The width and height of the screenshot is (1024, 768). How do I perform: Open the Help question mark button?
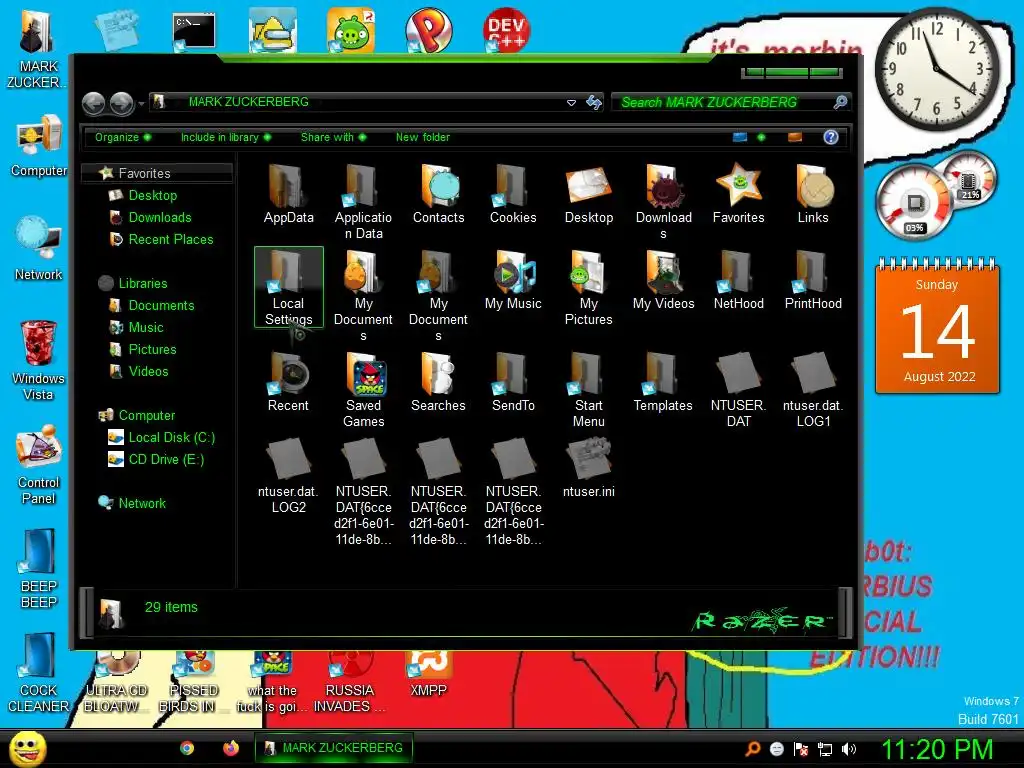pyautogui.click(x=831, y=137)
